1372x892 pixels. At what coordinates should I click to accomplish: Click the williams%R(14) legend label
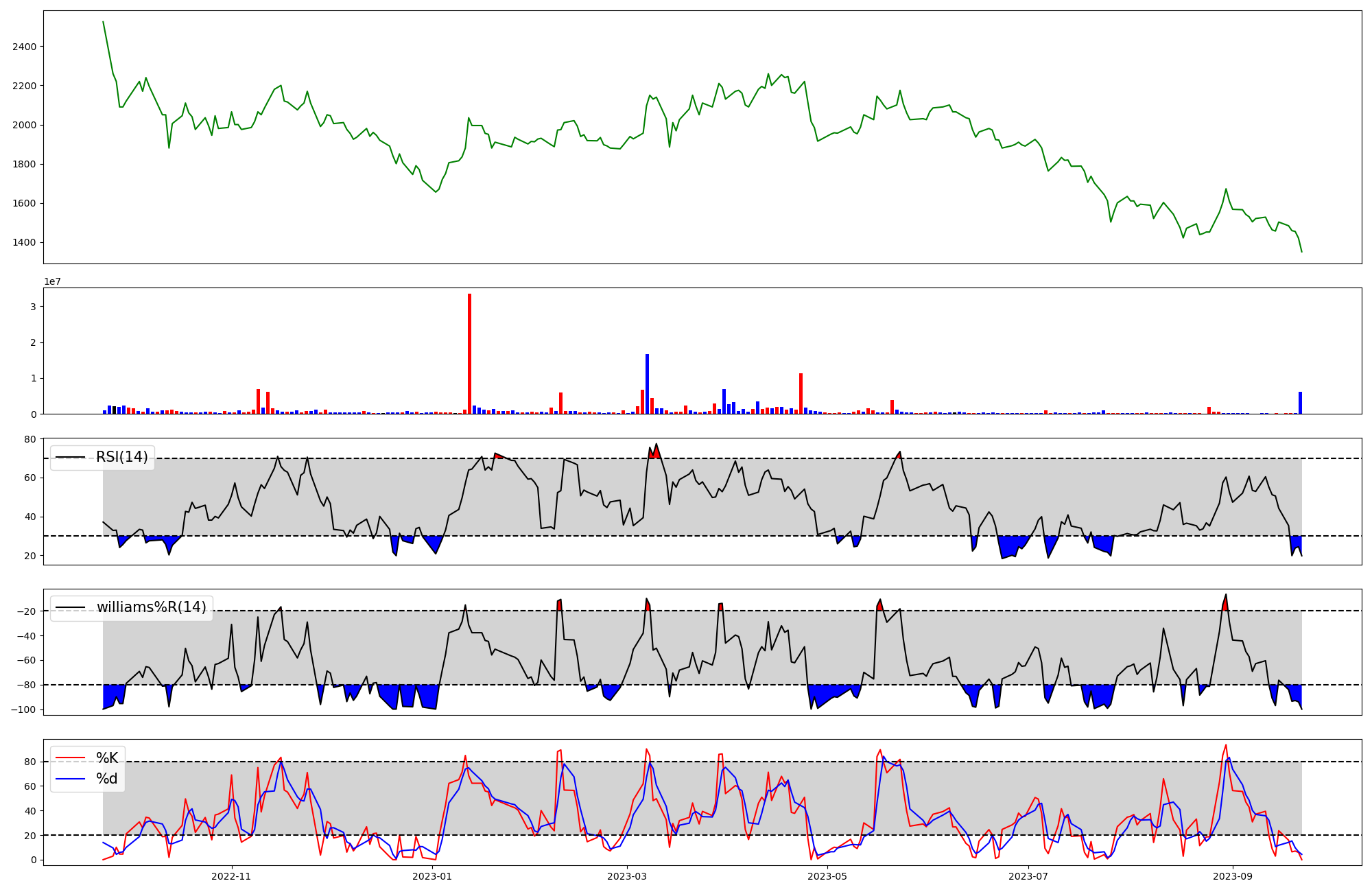pos(151,607)
